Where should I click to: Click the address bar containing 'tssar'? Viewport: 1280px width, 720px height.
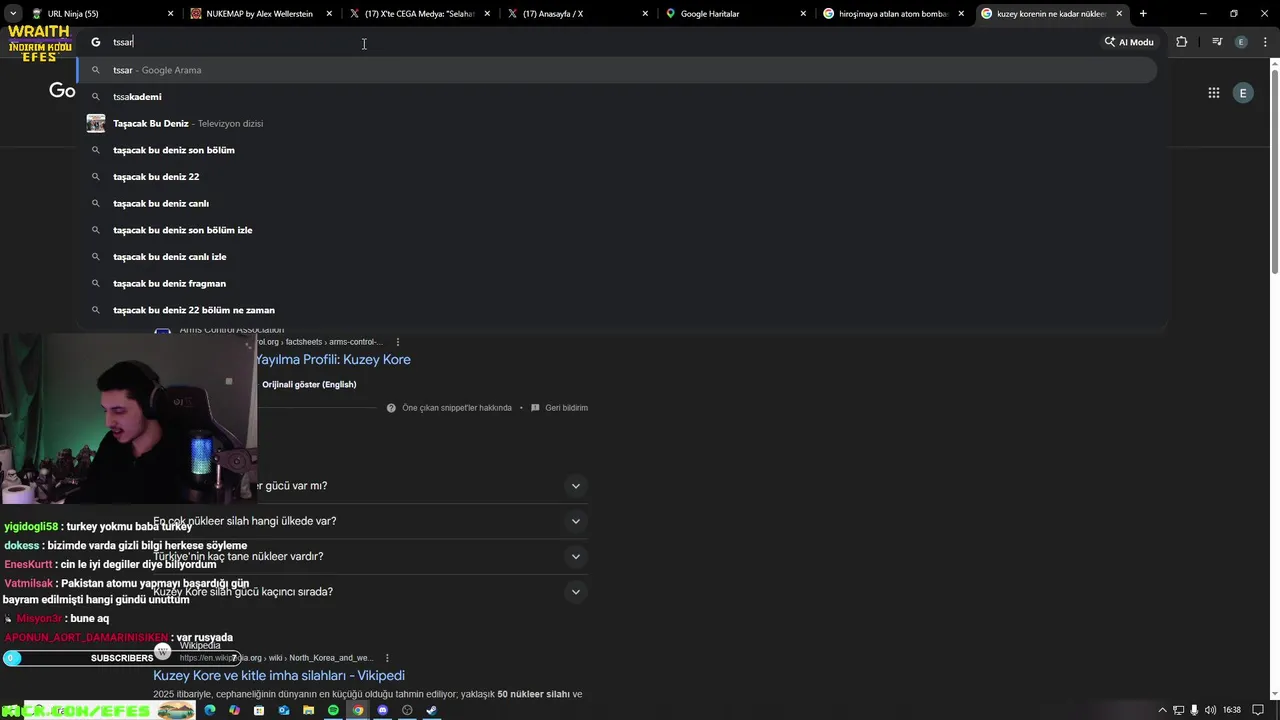[590, 42]
